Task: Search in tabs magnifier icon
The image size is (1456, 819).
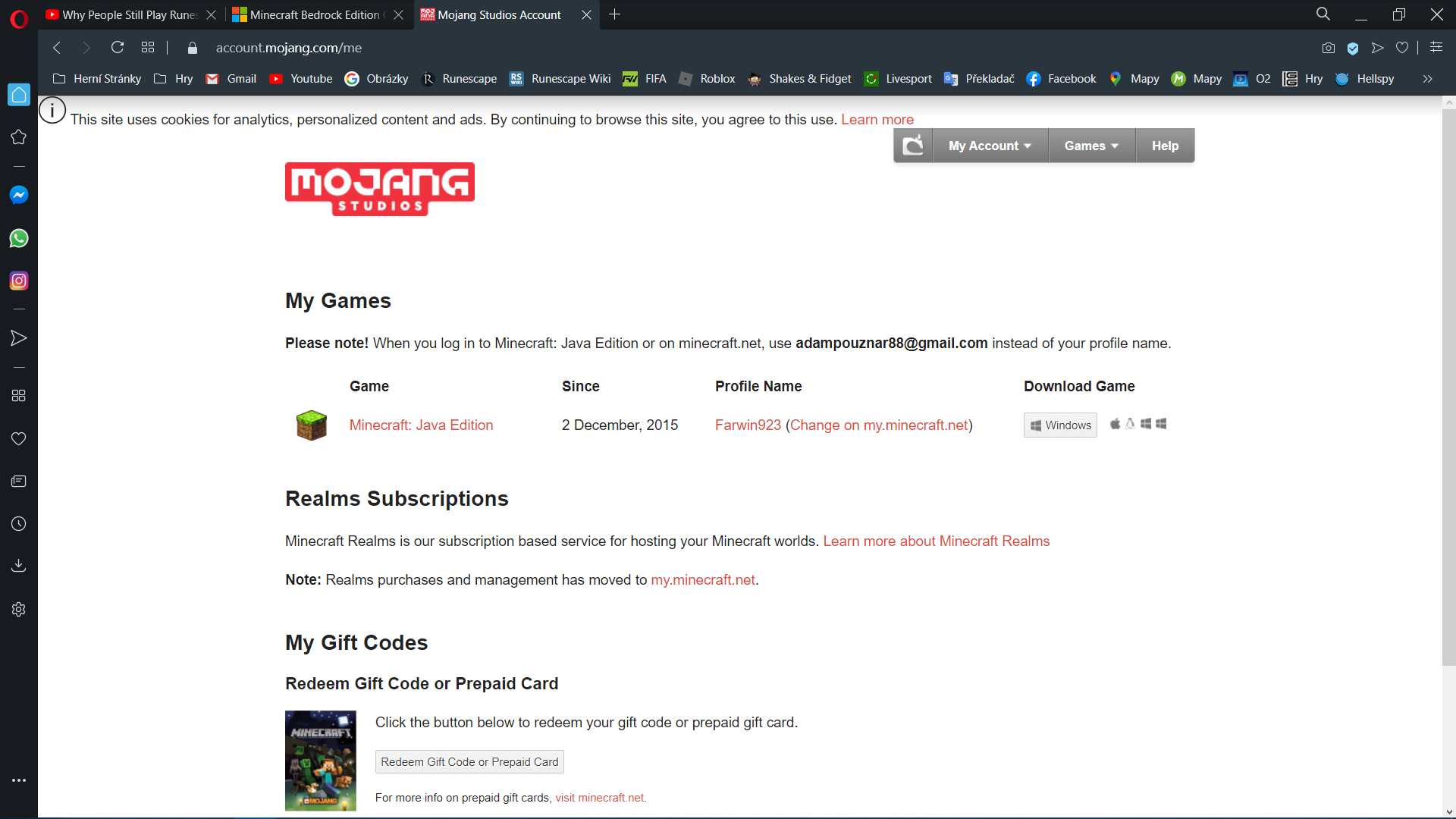Action: (x=1323, y=14)
